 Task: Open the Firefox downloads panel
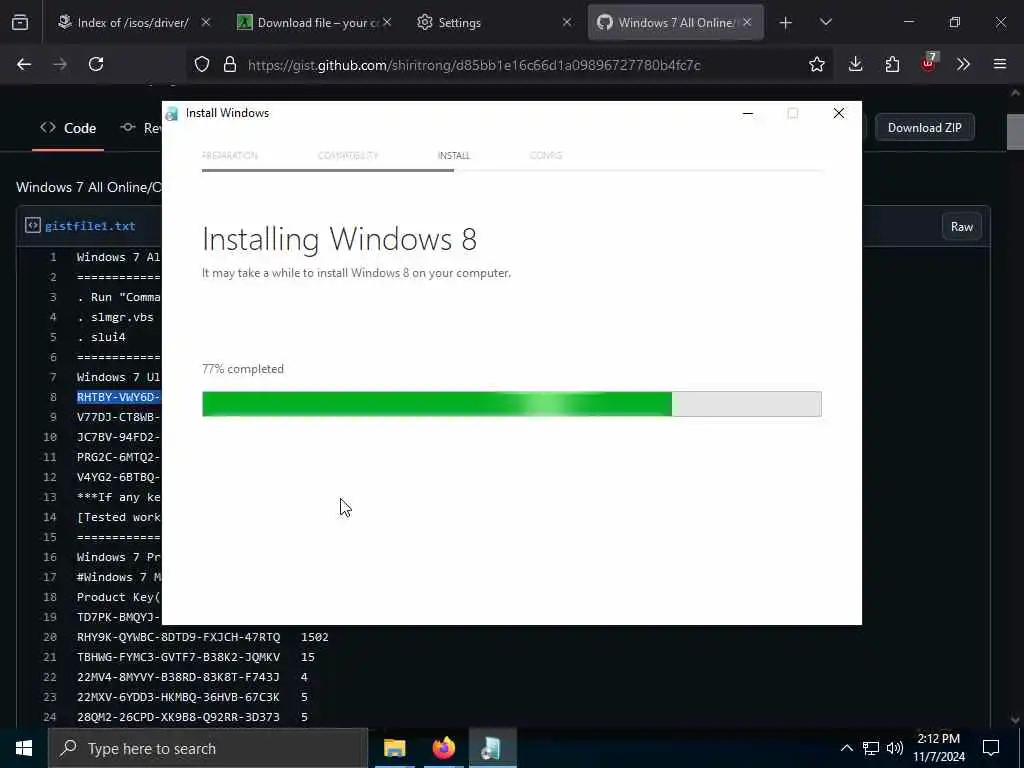[x=856, y=64]
